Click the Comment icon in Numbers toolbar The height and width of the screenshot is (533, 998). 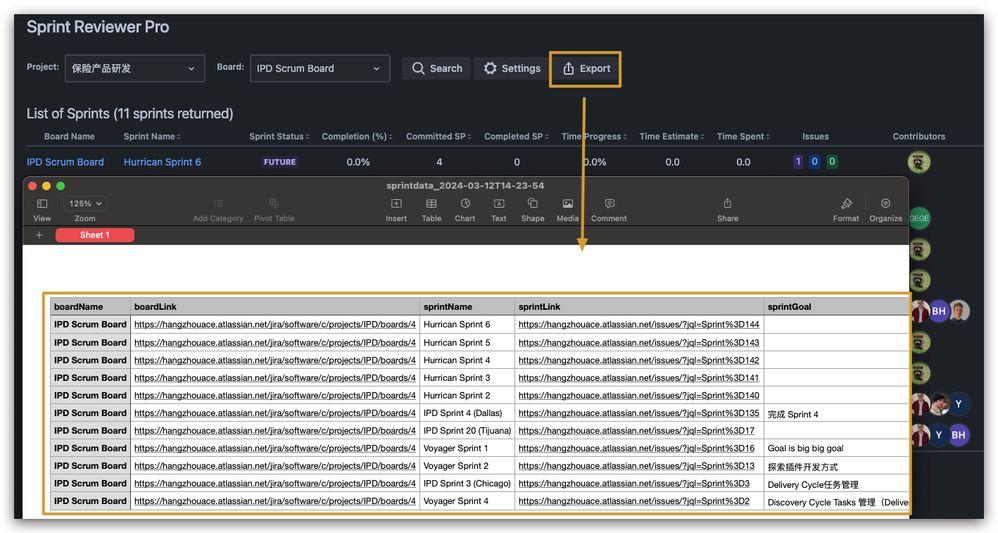pyautogui.click(x=610, y=204)
